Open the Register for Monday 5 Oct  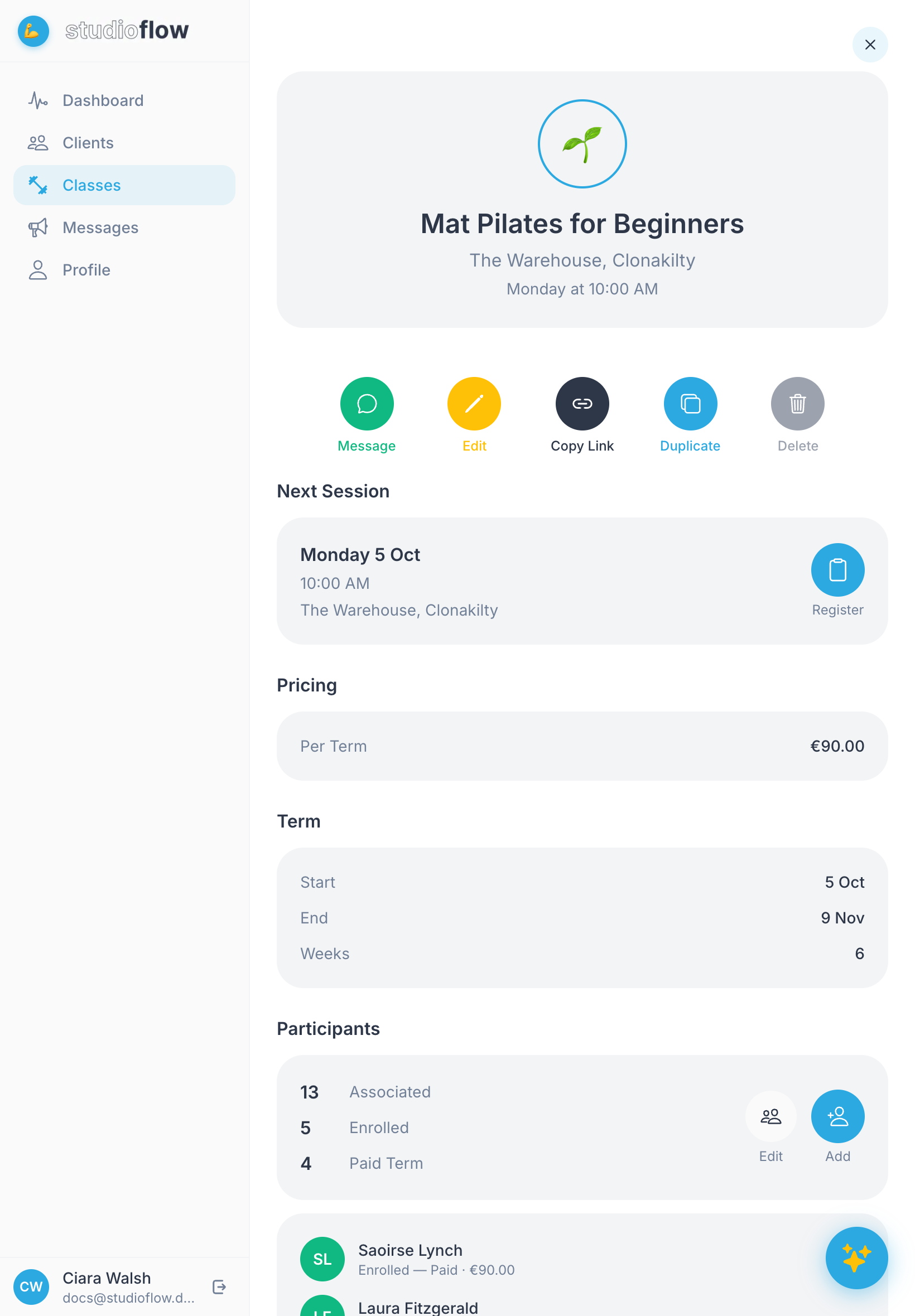click(837, 569)
